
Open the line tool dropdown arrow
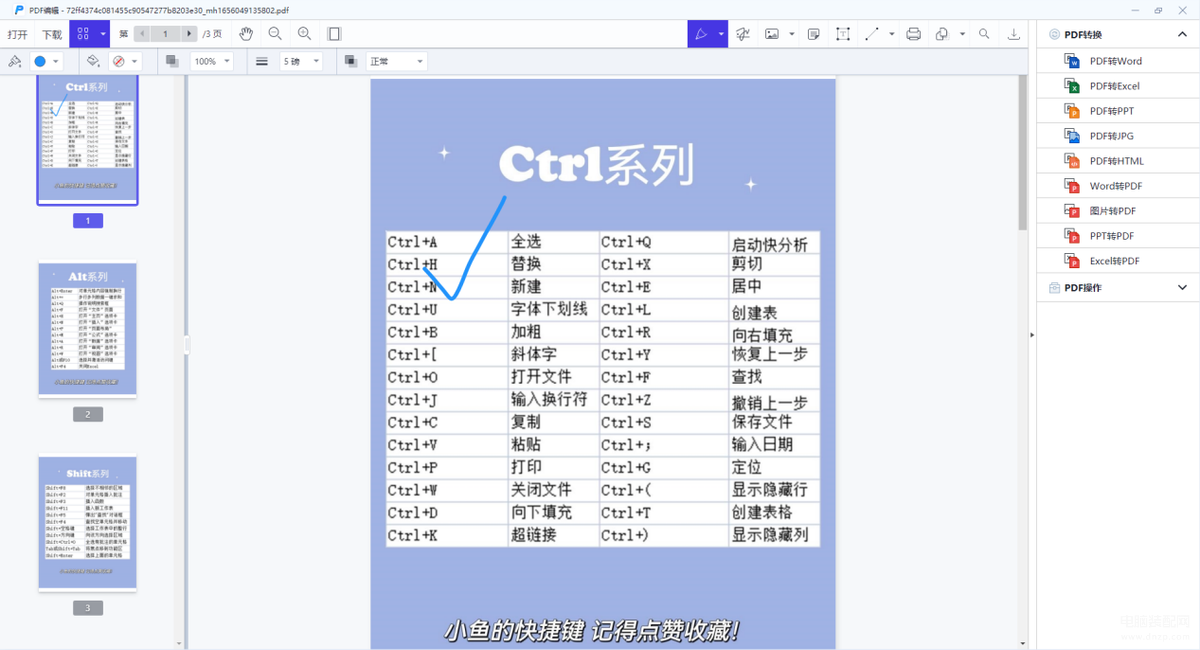pos(892,34)
